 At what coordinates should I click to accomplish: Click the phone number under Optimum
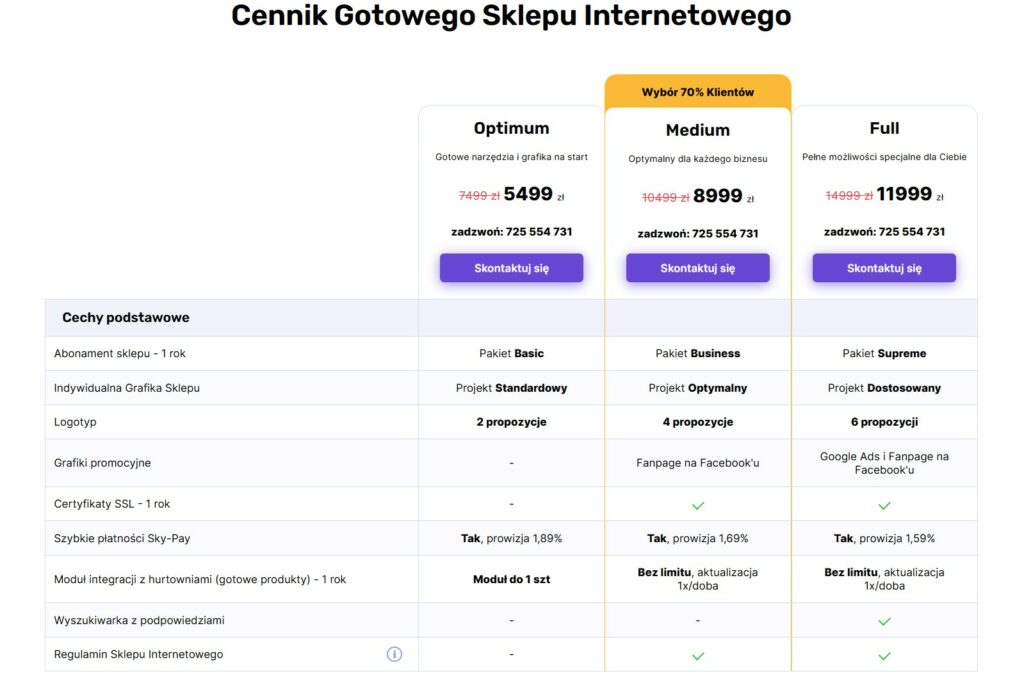[x=511, y=231]
